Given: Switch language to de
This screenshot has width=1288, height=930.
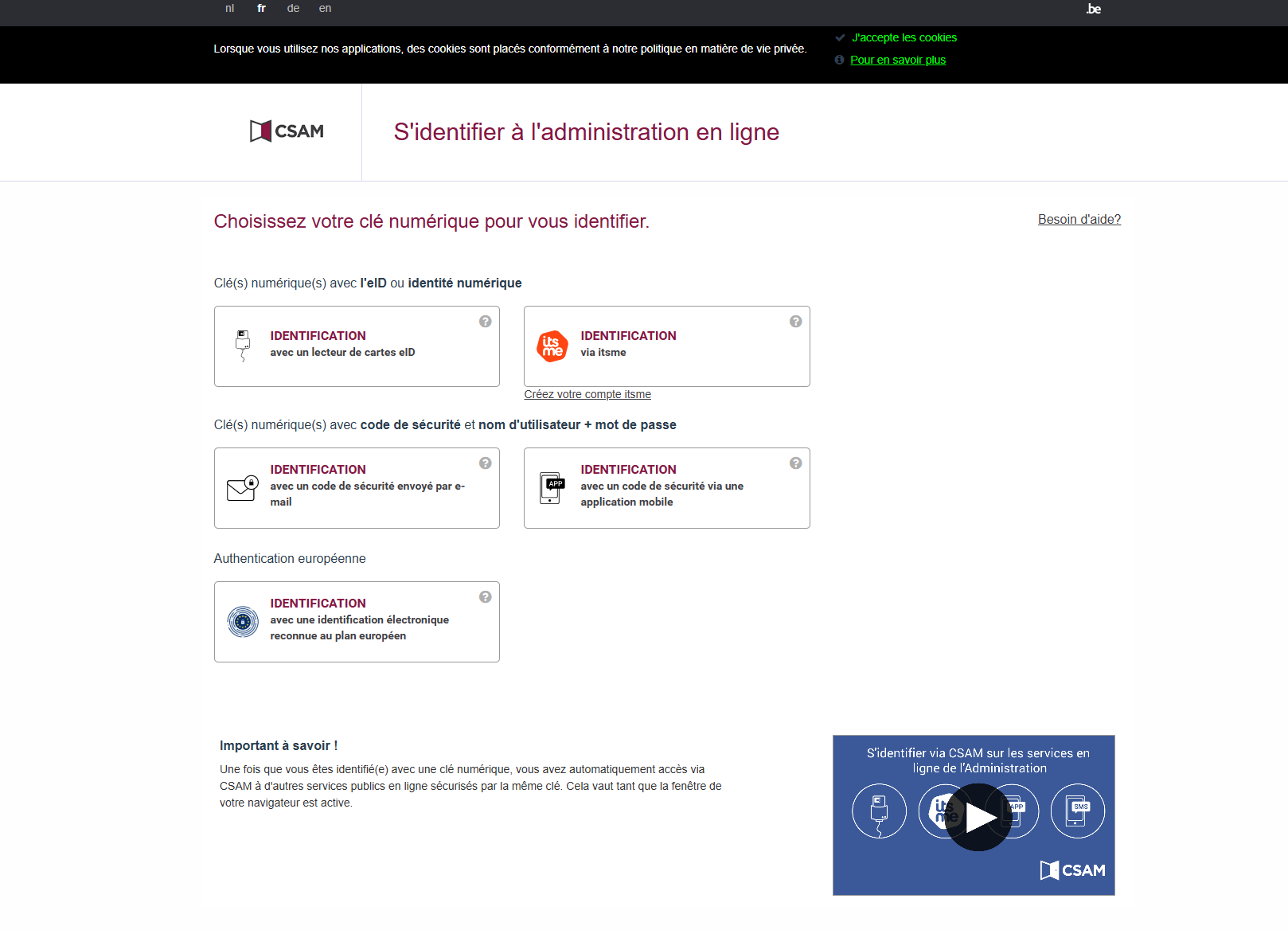Looking at the screenshot, I should (293, 9).
